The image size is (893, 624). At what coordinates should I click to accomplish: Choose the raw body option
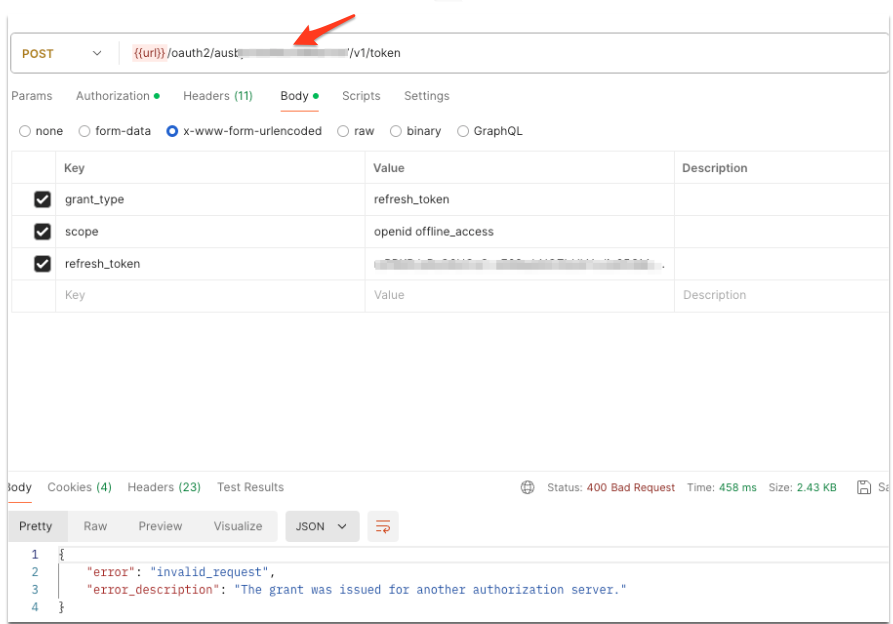click(355, 131)
